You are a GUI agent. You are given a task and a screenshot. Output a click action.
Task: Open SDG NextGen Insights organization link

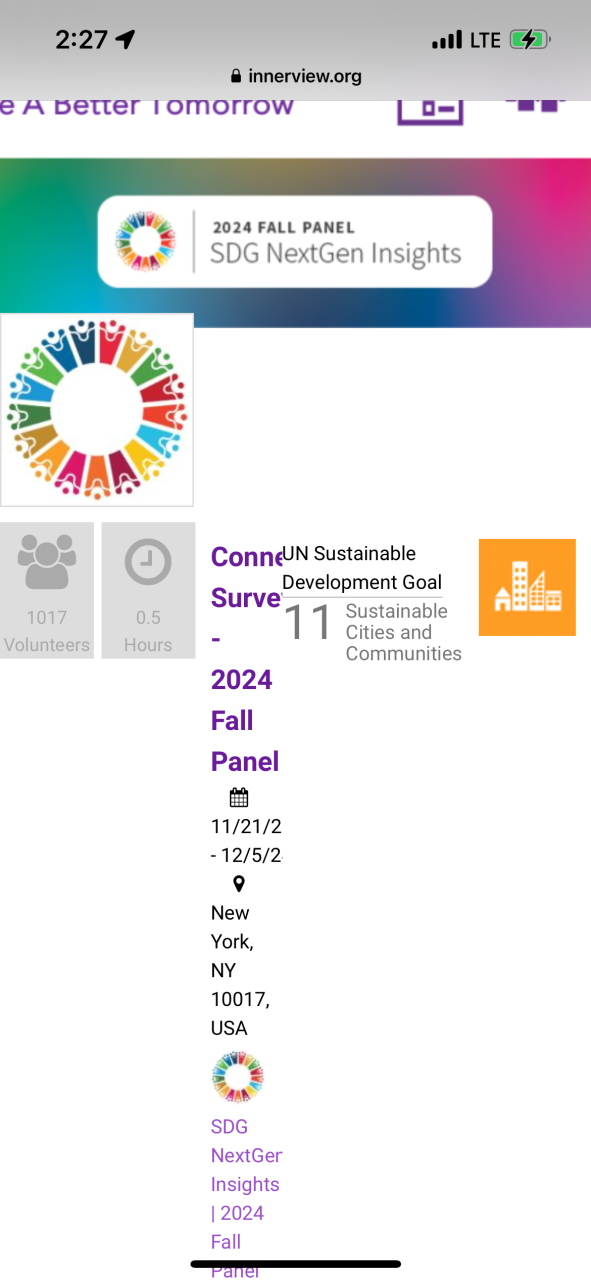click(246, 1198)
